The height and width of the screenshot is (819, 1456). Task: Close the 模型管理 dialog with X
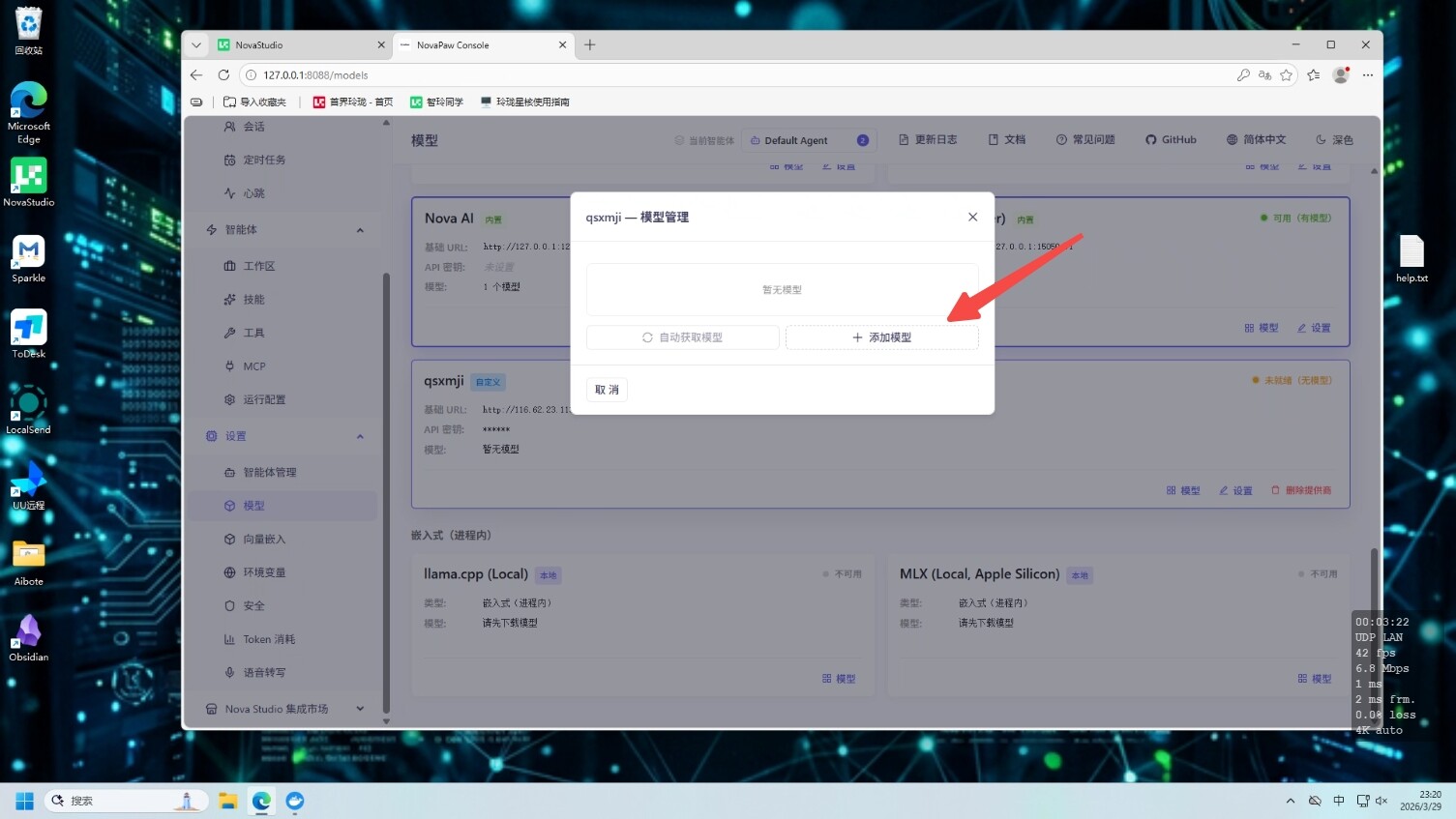pos(972,217)
